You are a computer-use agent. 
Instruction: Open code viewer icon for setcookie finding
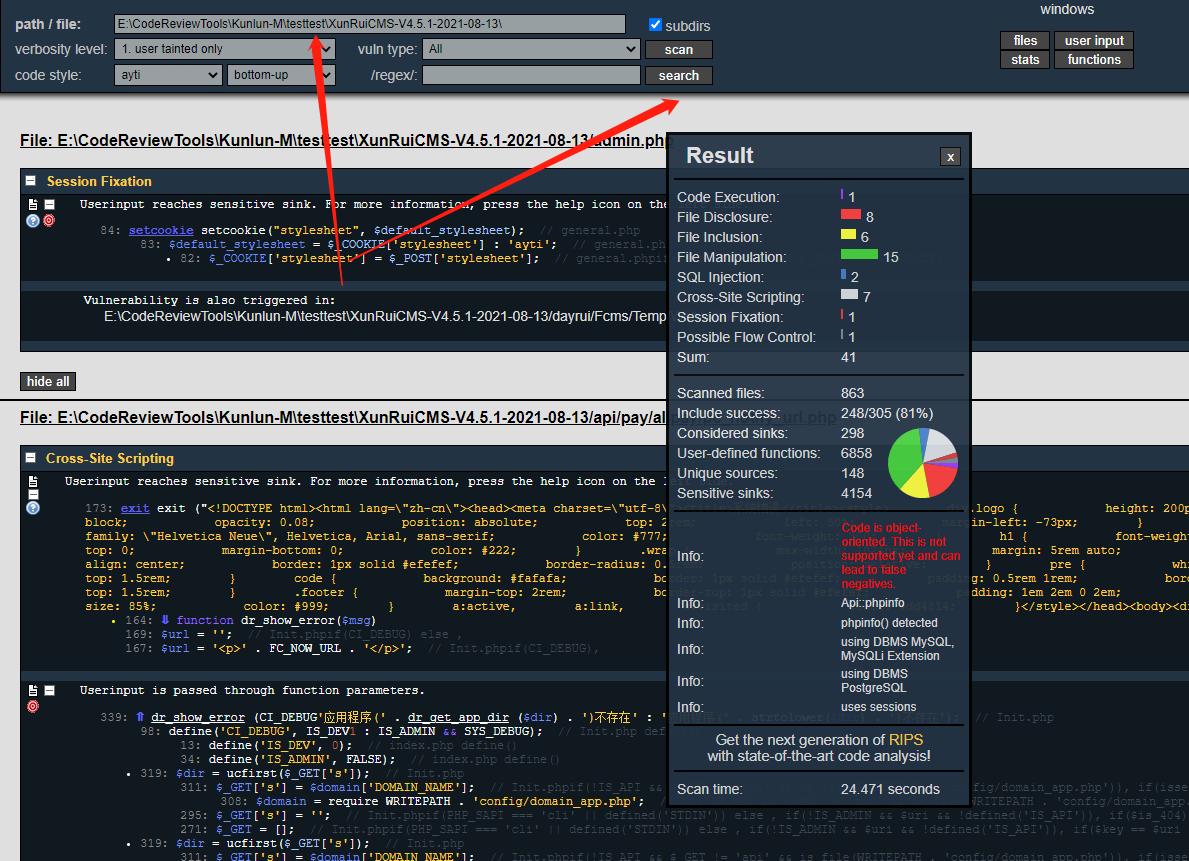point(33,204)
